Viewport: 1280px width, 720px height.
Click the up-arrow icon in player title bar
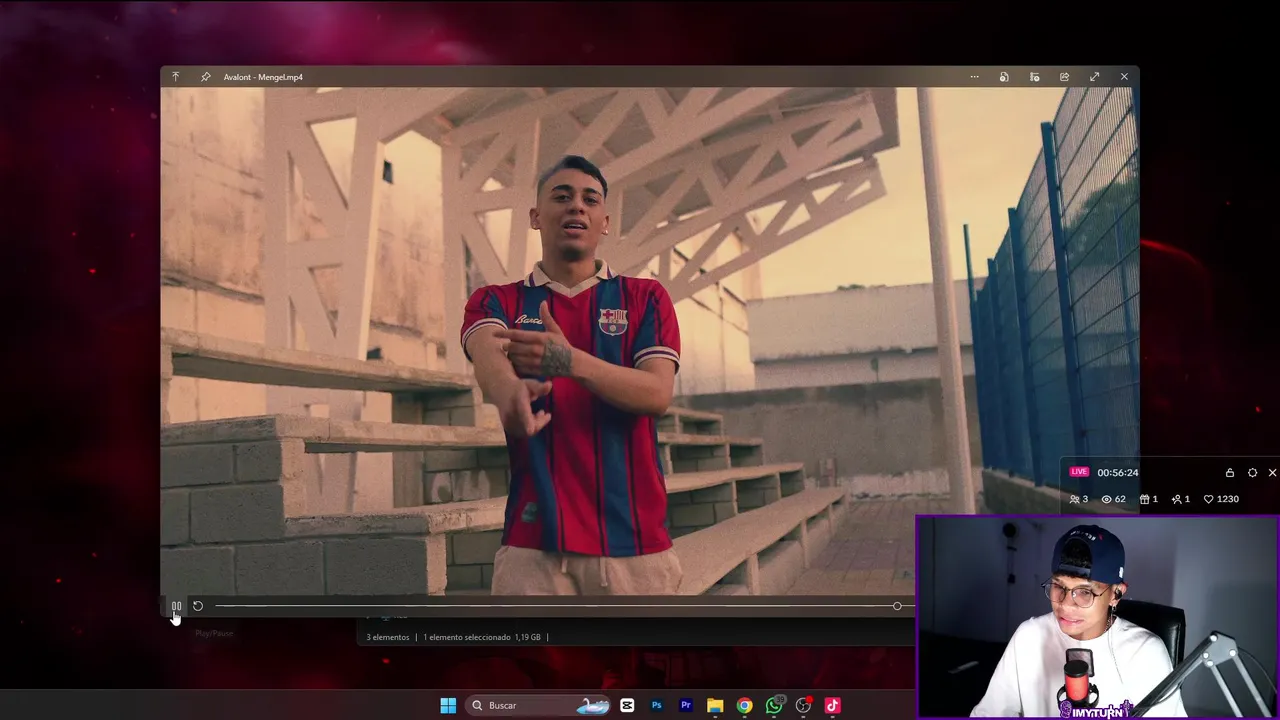(175, 77)
